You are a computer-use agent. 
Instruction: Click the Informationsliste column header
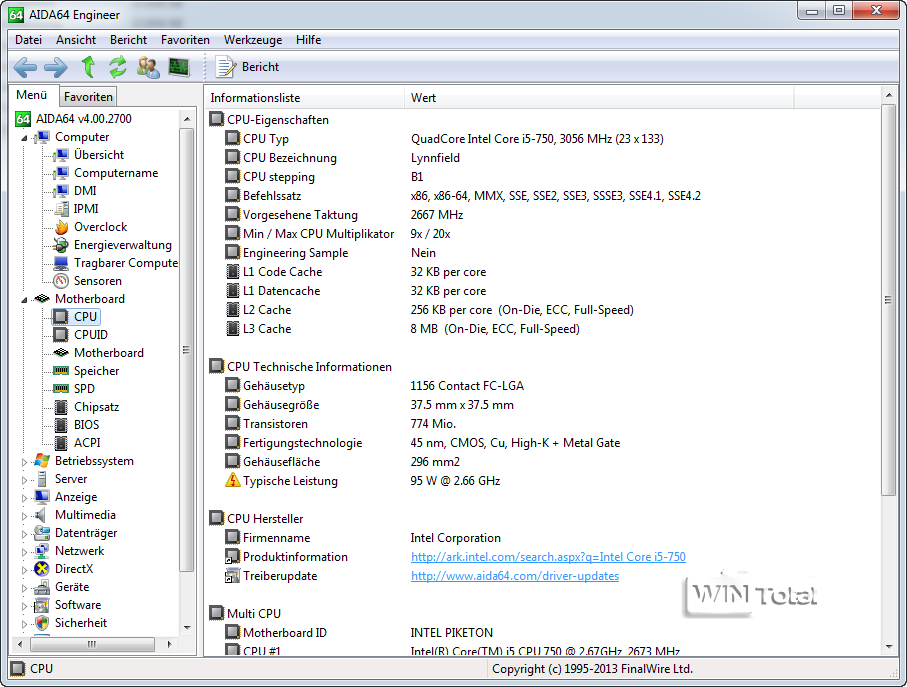pyautogui.click(x=255, y=98)
